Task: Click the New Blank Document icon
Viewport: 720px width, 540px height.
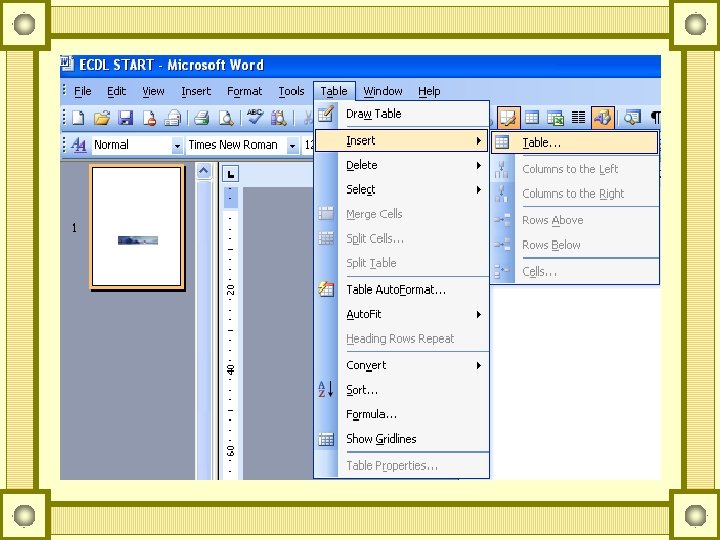Action: (79, 118)
